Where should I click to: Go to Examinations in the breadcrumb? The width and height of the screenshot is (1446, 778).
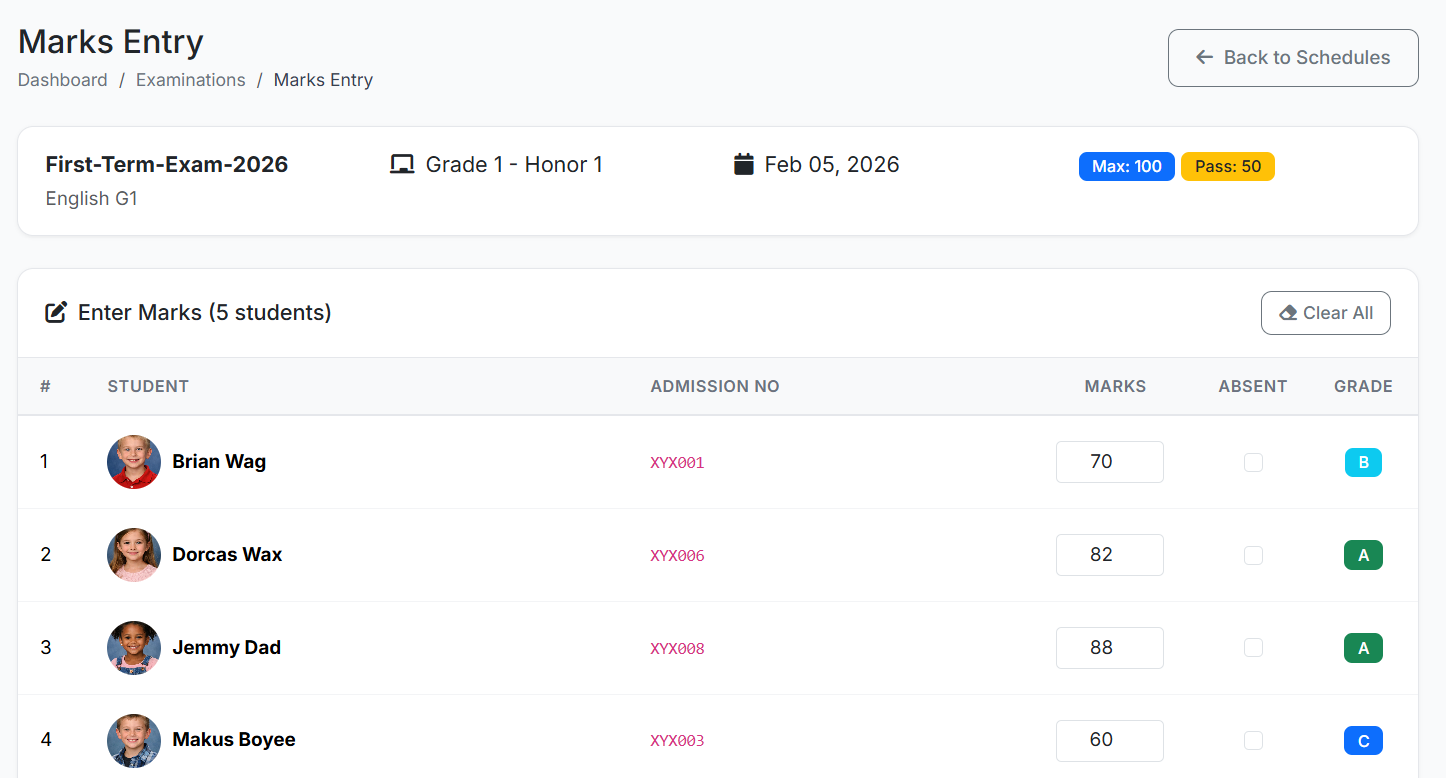tap(191, 80)
